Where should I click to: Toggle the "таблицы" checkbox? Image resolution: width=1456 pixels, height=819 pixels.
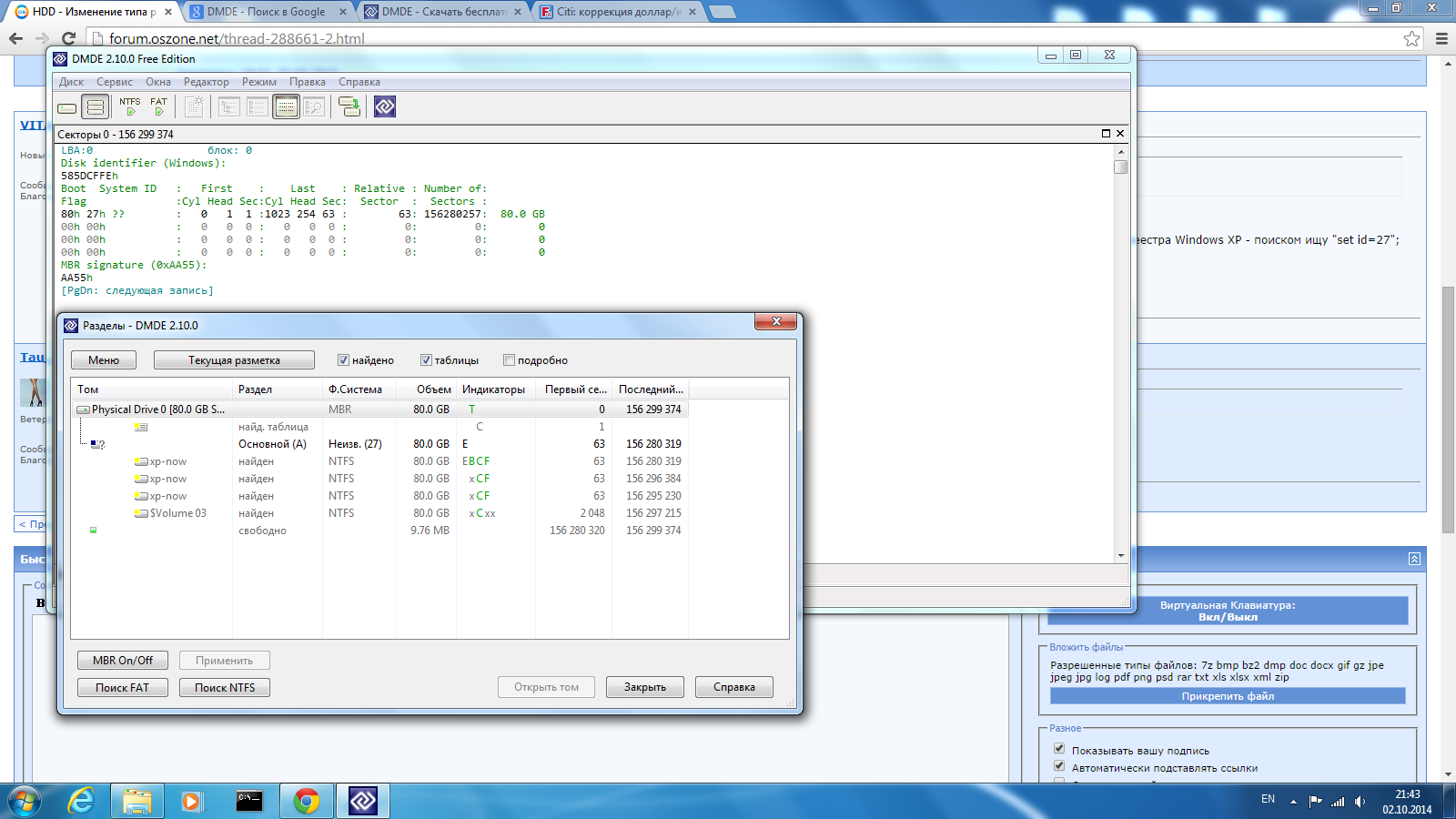(426, 360)
